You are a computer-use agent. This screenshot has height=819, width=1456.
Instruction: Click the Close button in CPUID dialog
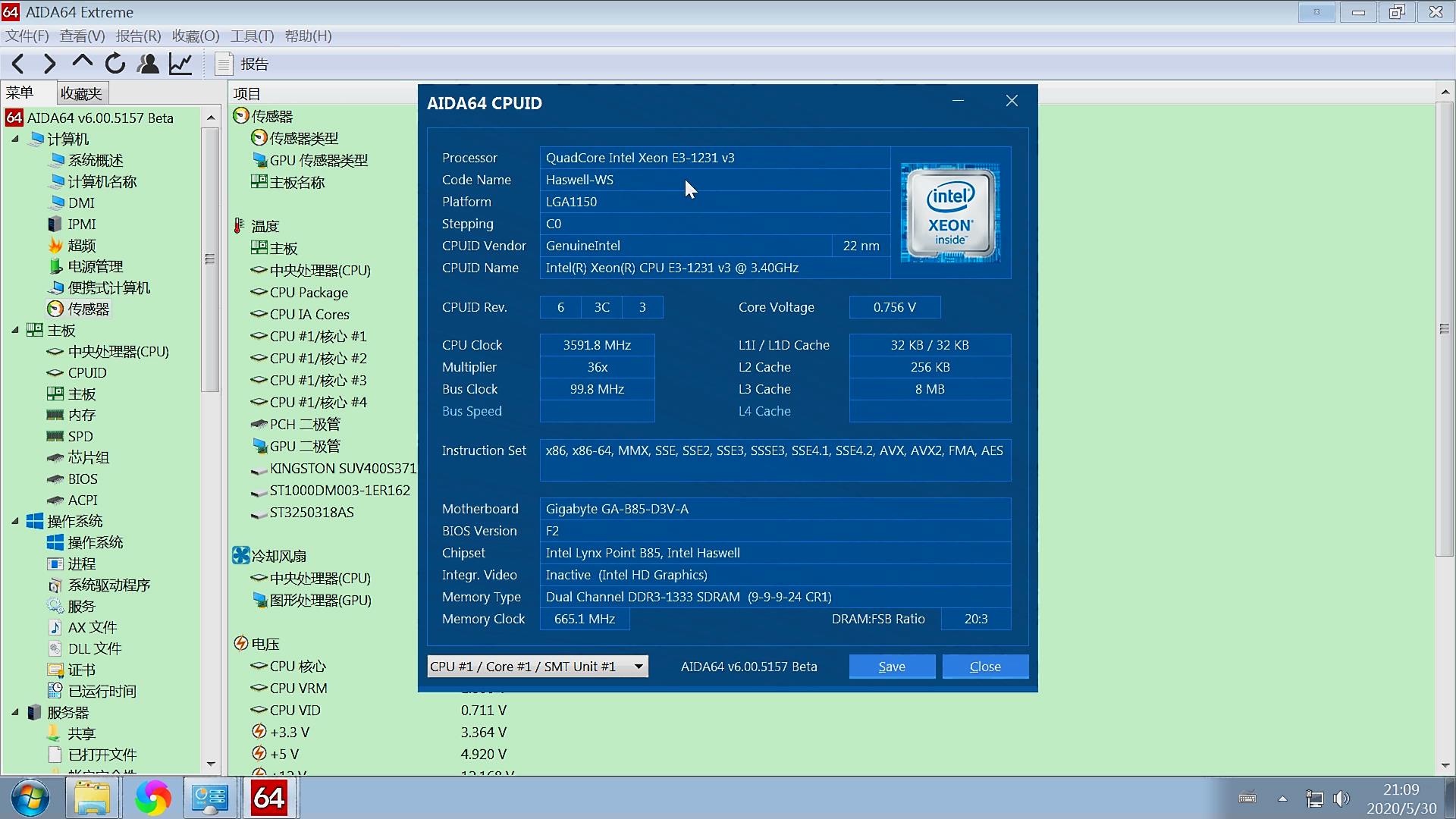pos(985,667)
